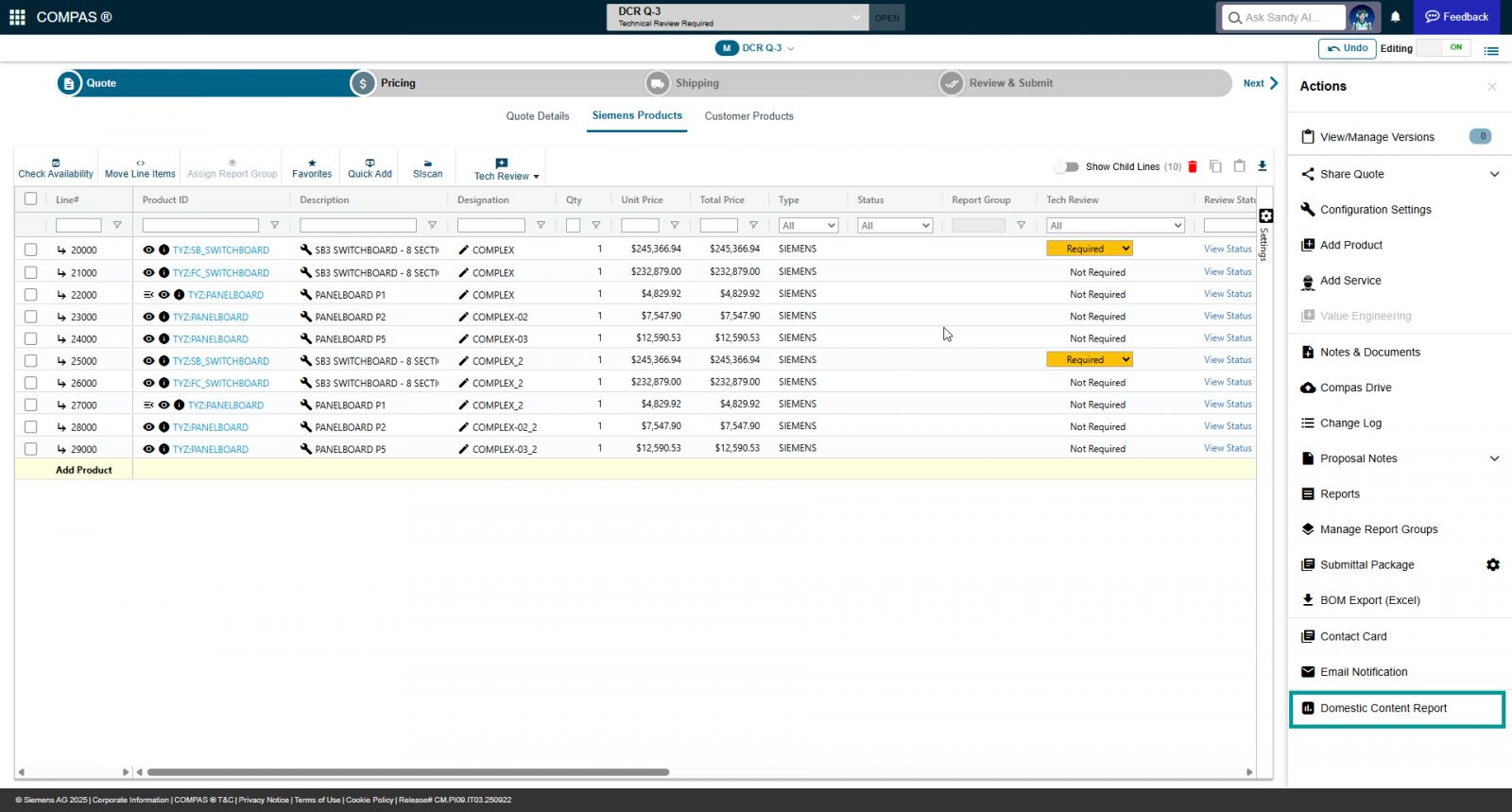Viewport: 1512px width, 812px height.
Task: Click the Undo button
Action: point(1348,48)
